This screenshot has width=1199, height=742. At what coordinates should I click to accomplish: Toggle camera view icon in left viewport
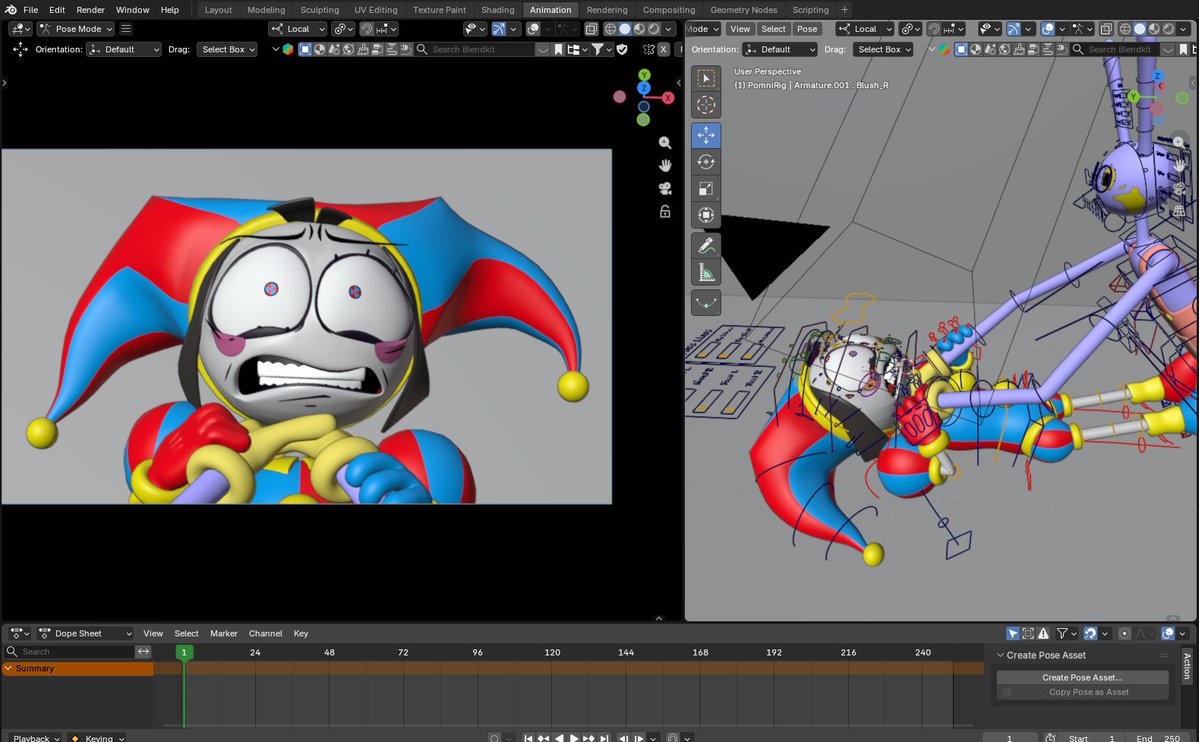click(664, 188)
